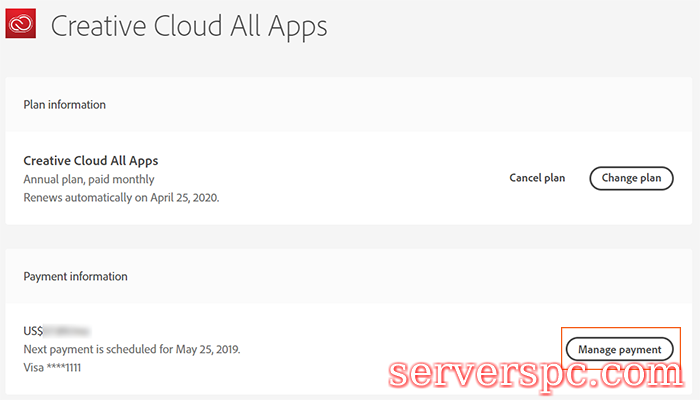700x400 pixels.
Task: Click the Cancel plan link
Action: click(537, 178)
